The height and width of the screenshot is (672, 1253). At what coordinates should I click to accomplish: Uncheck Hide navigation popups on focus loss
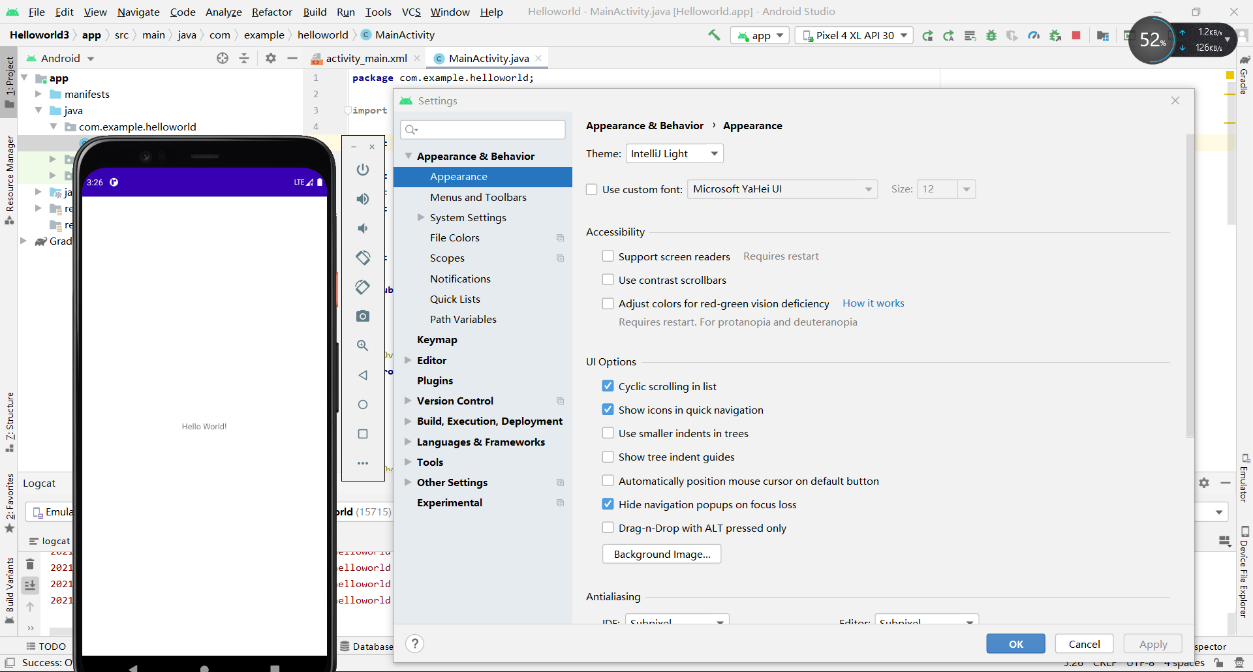tap(608, 504)
